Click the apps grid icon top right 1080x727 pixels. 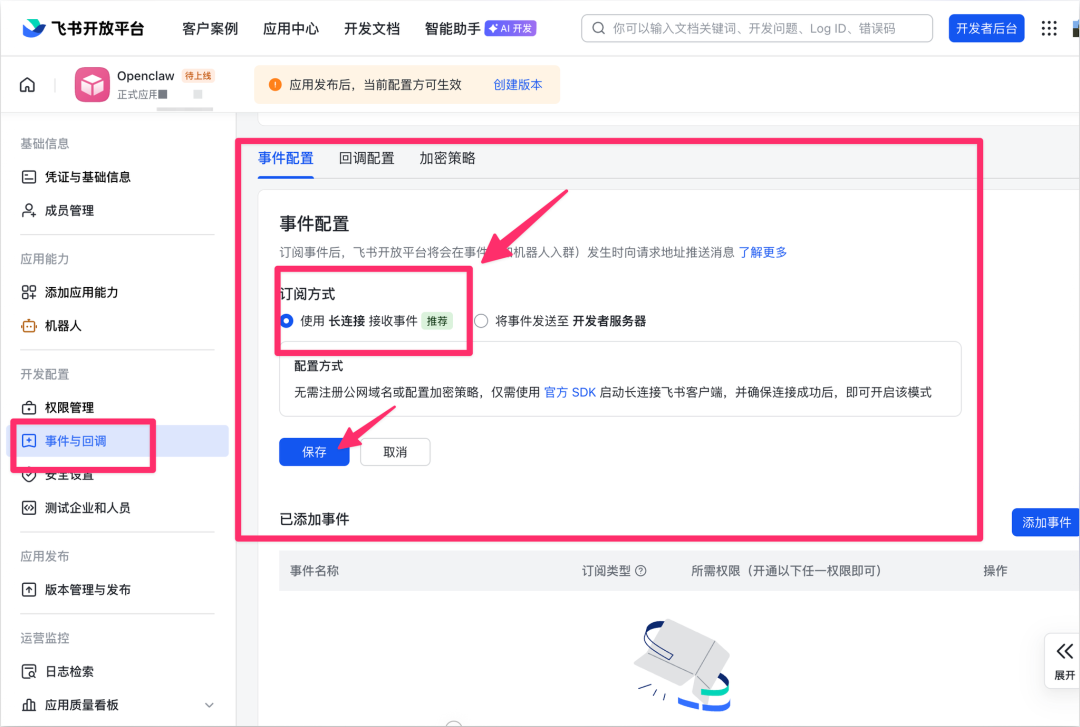point(1048,28)
